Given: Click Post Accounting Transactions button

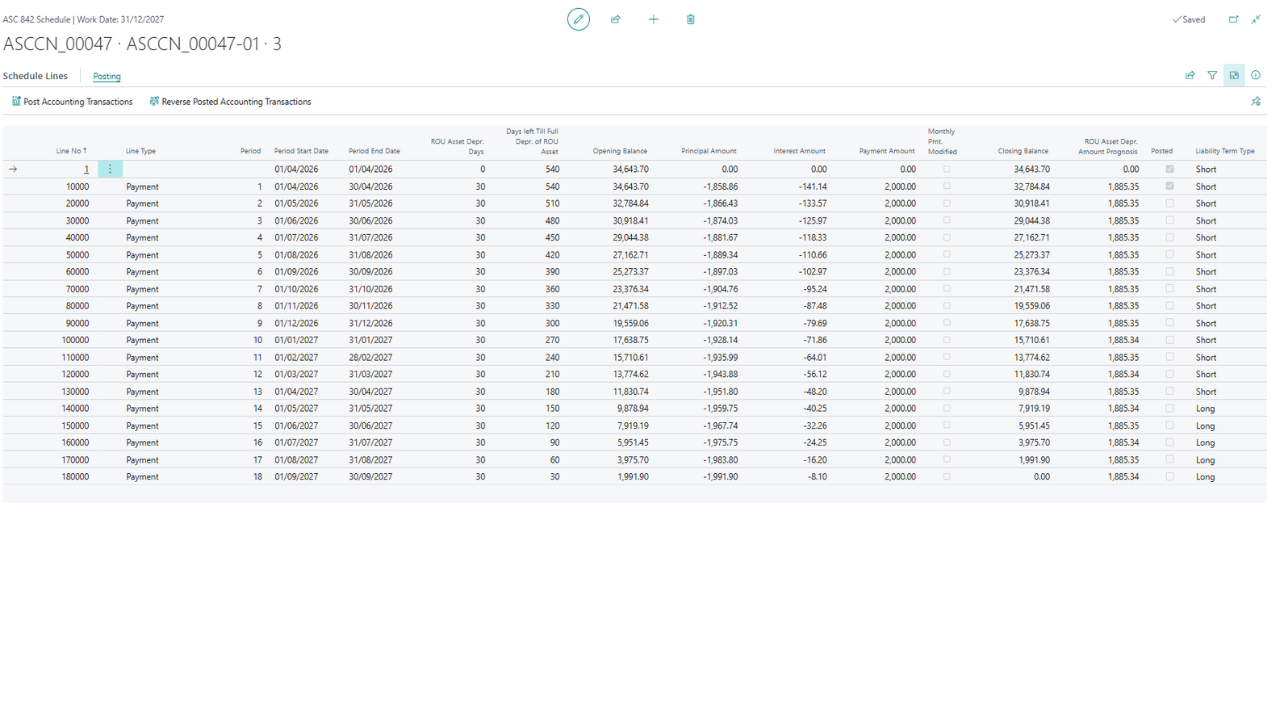Looking at the screenshot, I should [x=72, y=102].
